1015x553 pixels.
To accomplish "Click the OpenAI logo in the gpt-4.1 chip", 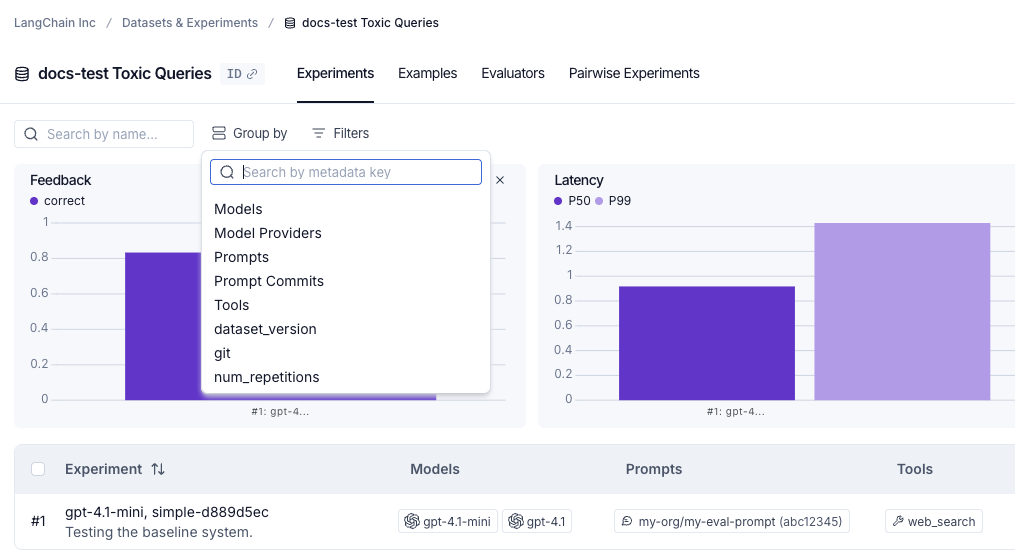I will point(516,521).
